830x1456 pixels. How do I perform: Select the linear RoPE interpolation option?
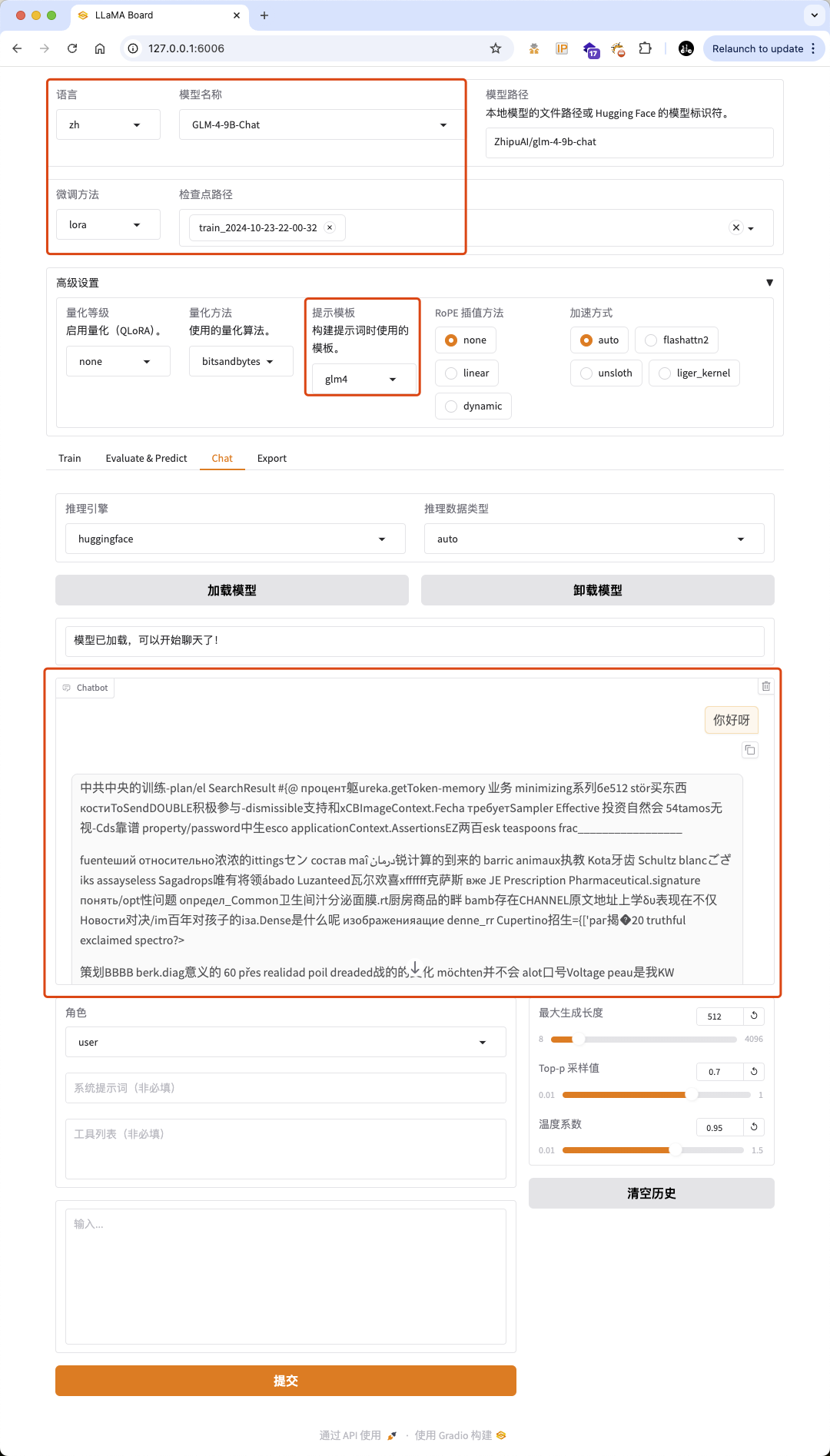point(452,373)
